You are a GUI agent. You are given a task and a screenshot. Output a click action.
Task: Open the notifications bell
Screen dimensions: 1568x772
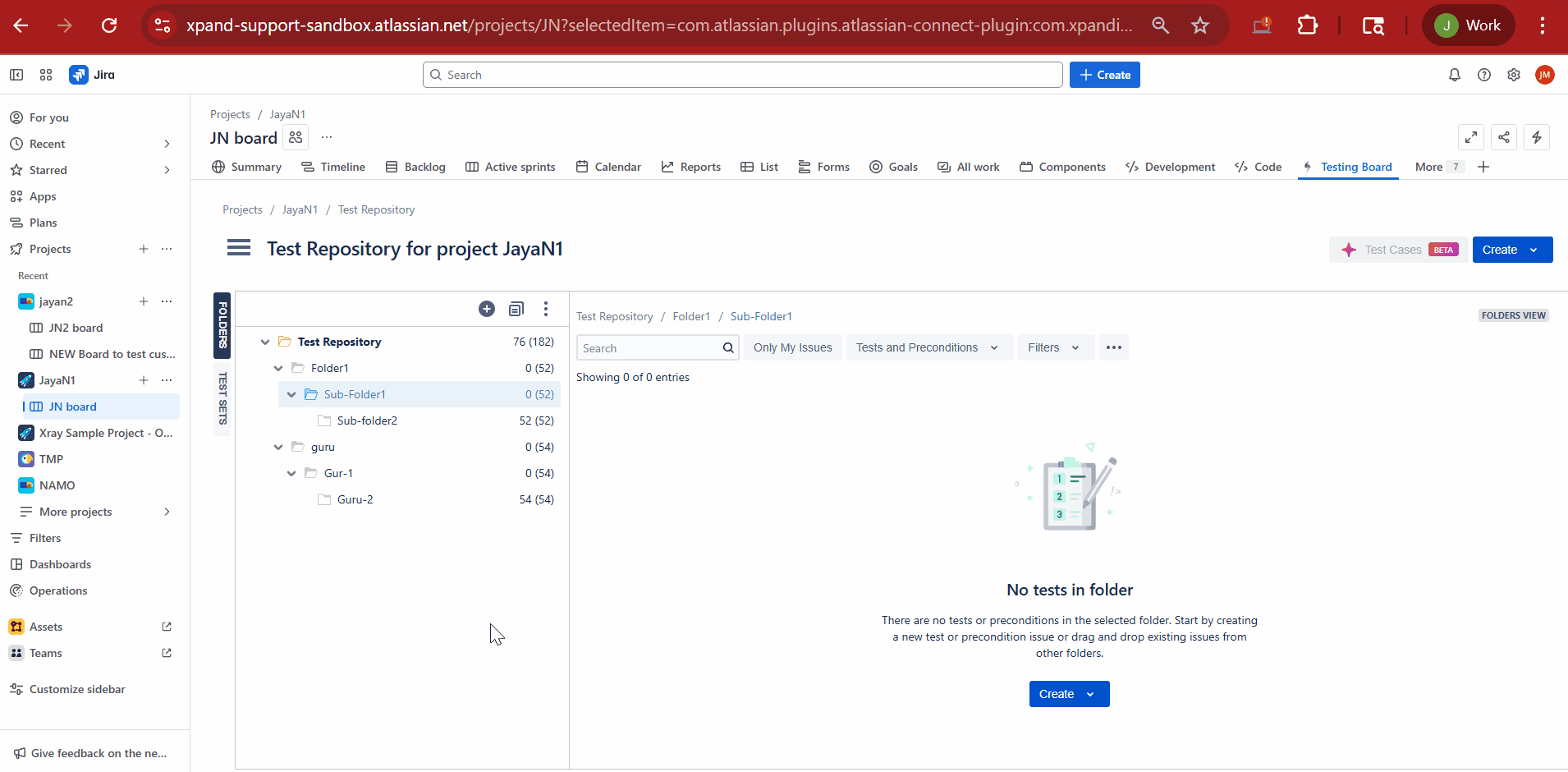[1454, 75]
